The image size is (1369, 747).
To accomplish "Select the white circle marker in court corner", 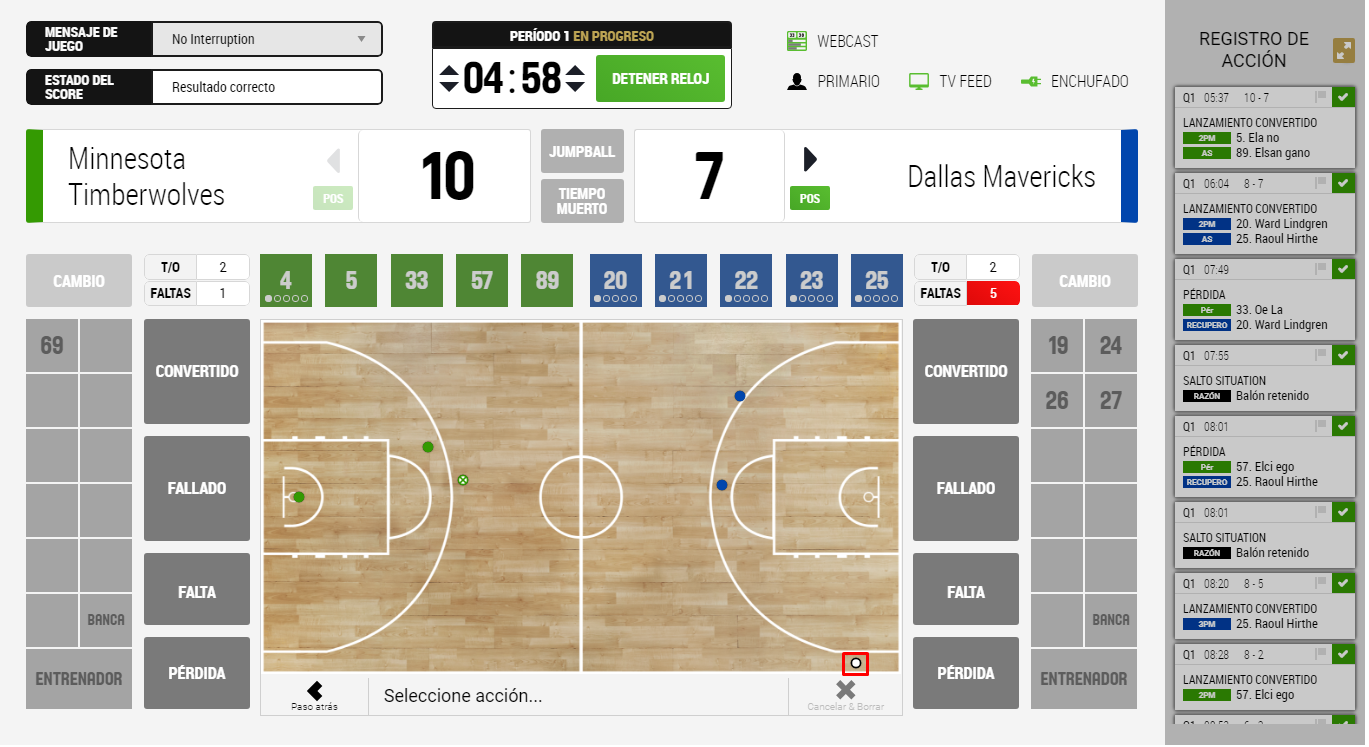I will point(856,663).
